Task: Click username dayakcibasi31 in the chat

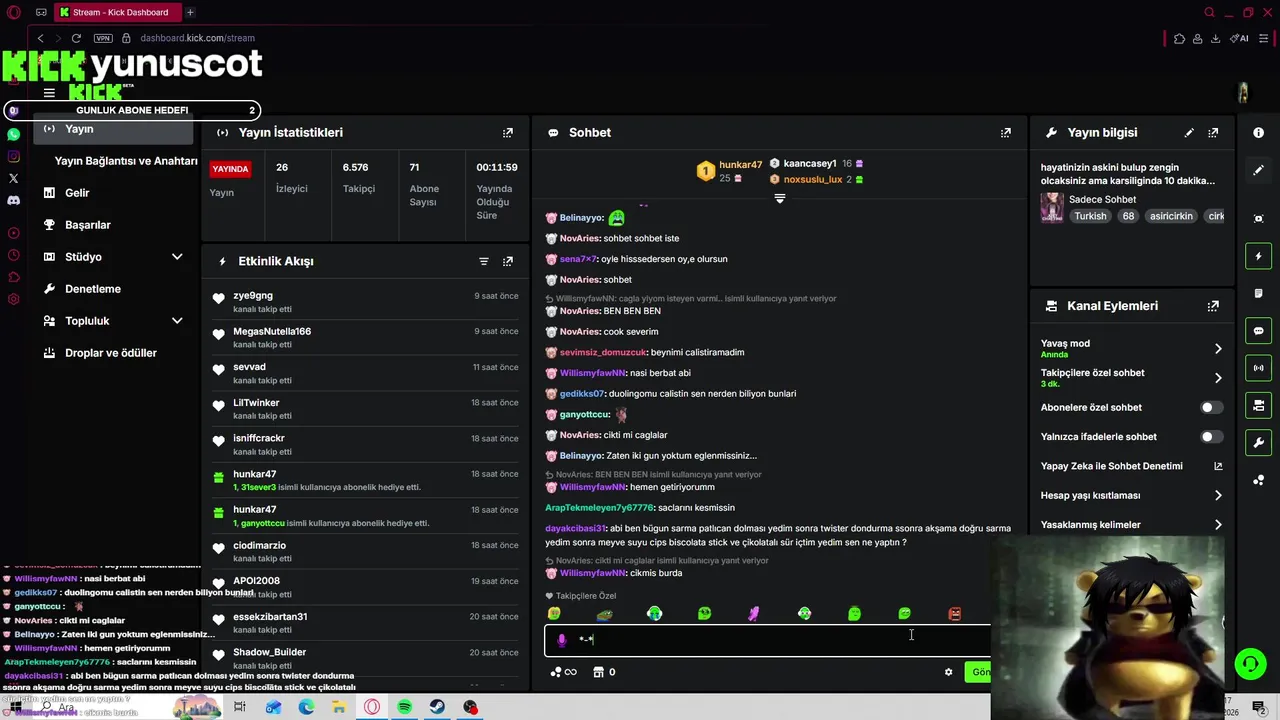Action: (575, 528)
